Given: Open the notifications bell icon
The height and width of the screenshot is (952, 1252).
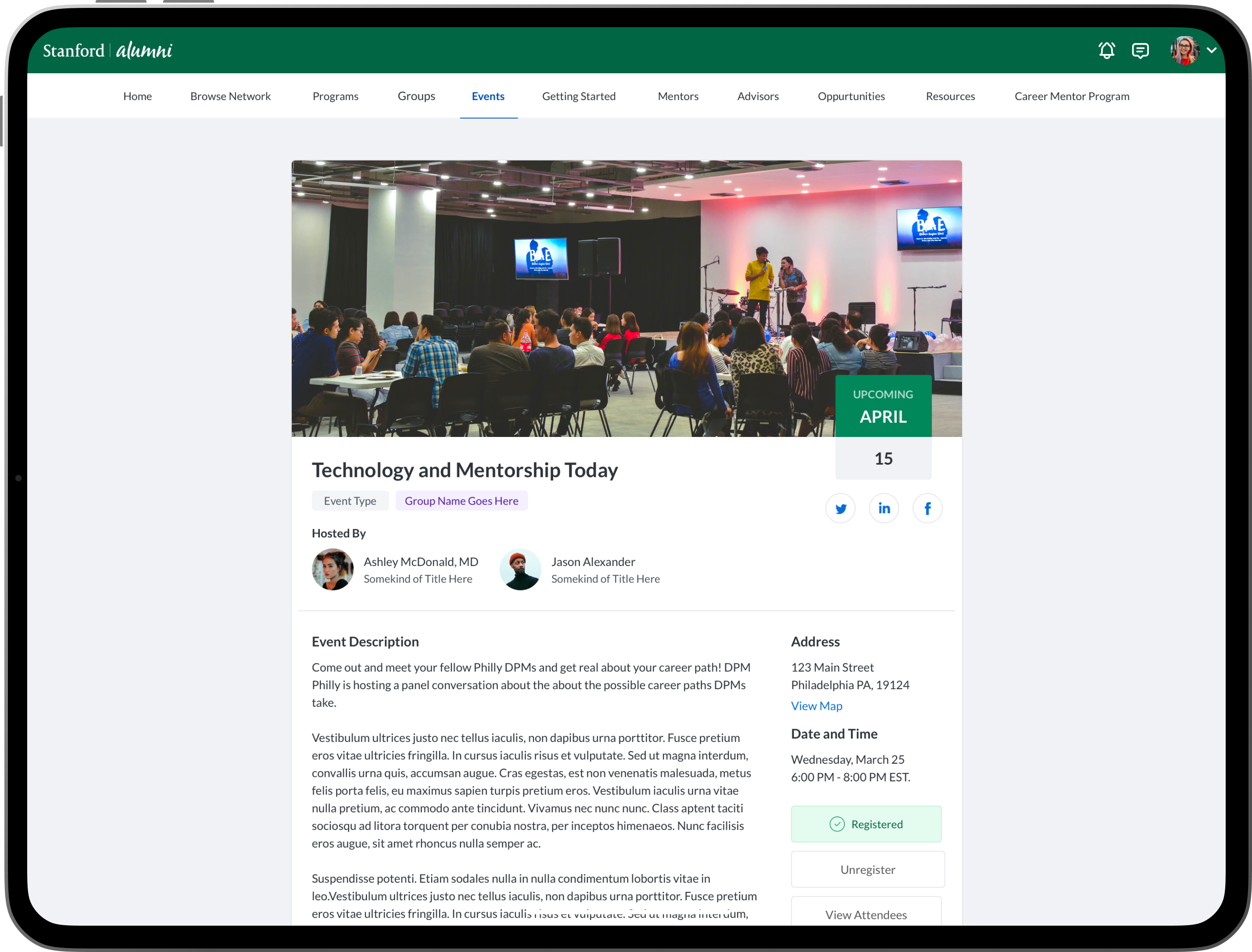Looking at the screenshot, I should coord(1106,50).
